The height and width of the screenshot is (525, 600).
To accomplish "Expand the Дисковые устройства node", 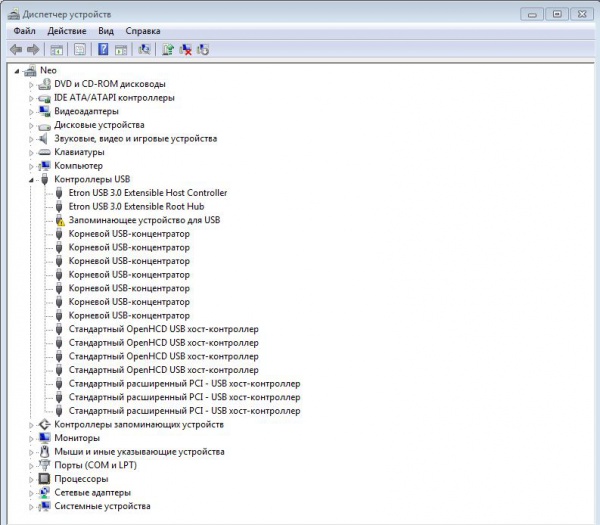I will tap(31, 126).
